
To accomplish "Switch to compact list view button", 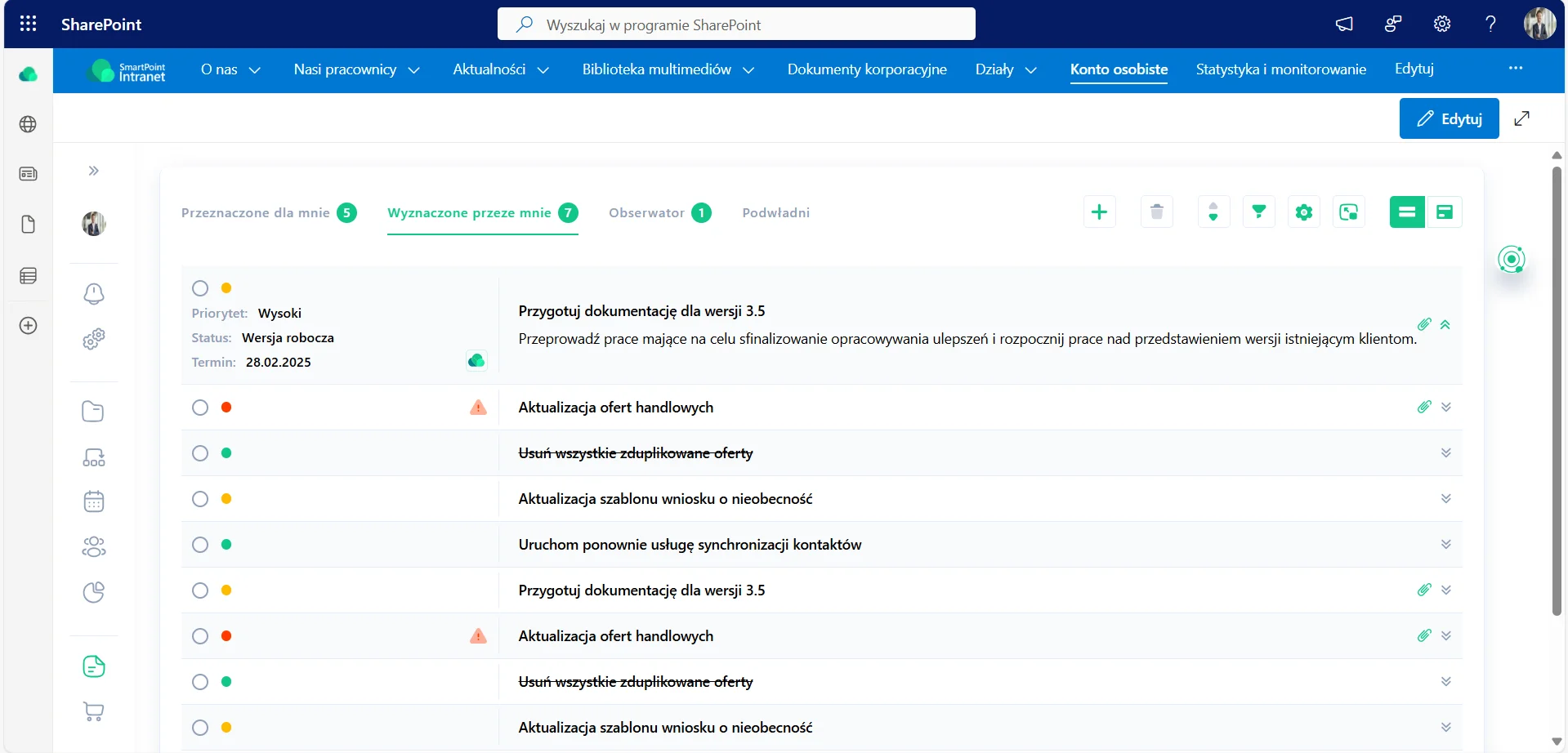I will click(1407, 212).
